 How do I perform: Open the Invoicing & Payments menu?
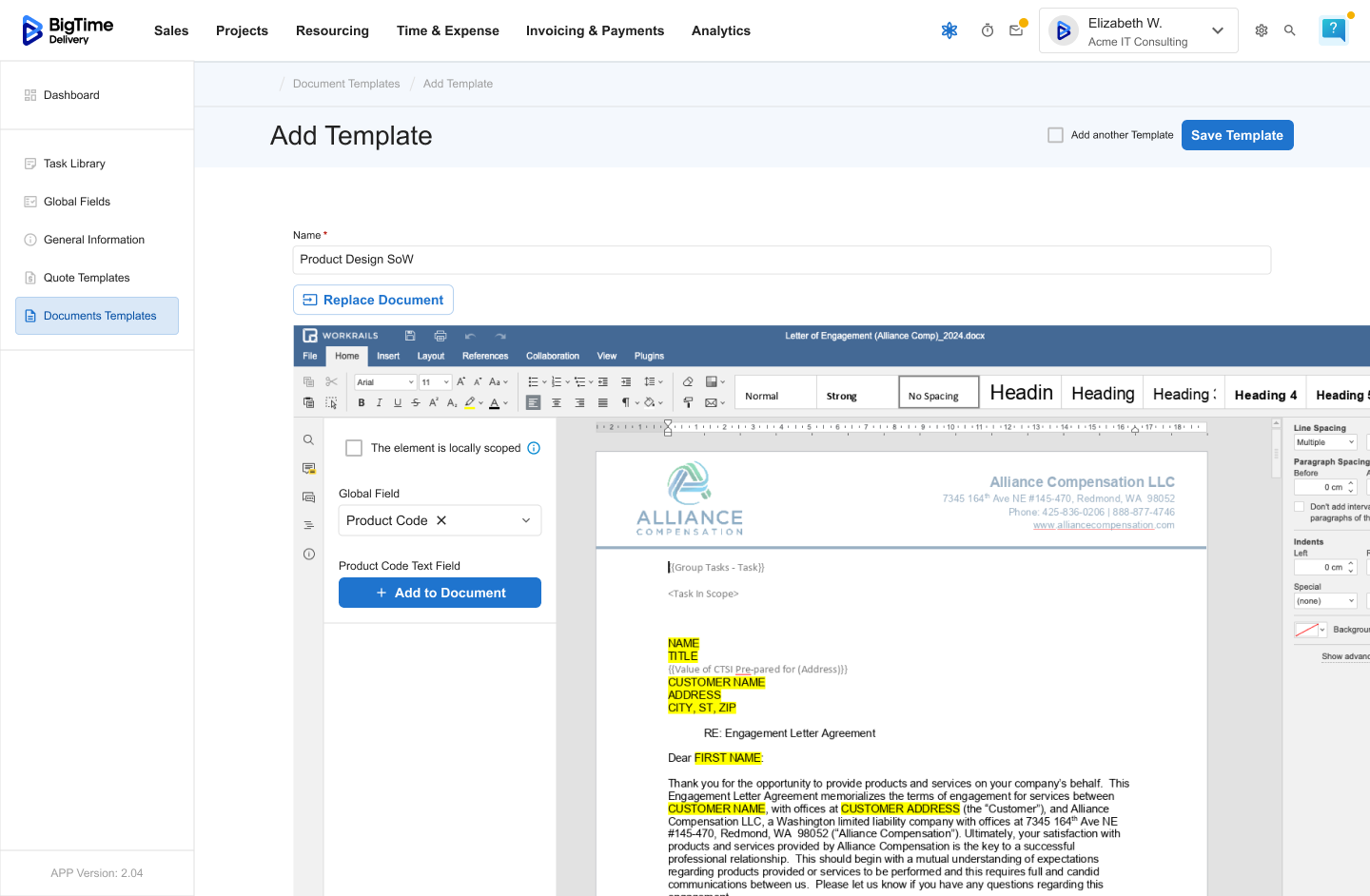tap(595, 30)
